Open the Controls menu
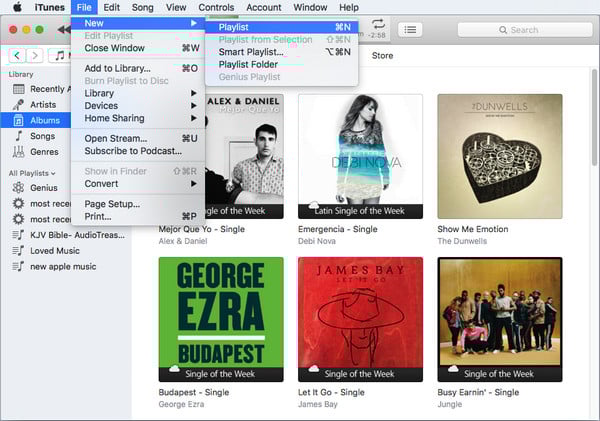 pyautogui.click(x=216, y=7)
